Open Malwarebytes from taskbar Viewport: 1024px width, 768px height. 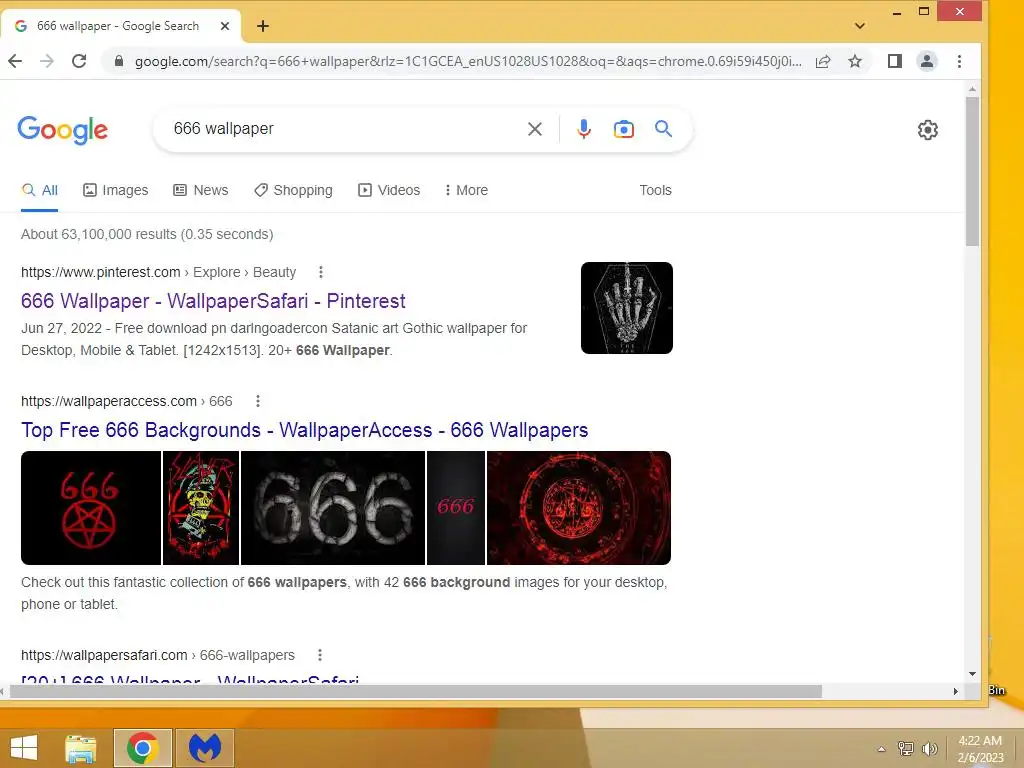[205, 748]
